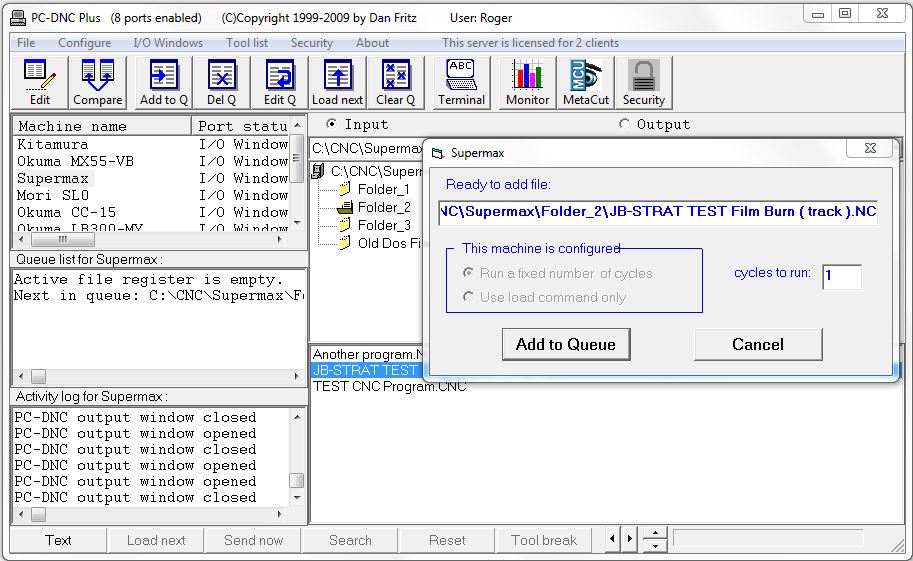The height and width of the screenshot is (561, 913).
Task: Click bottom bar spinner up arrow
Action: (655, 532)
